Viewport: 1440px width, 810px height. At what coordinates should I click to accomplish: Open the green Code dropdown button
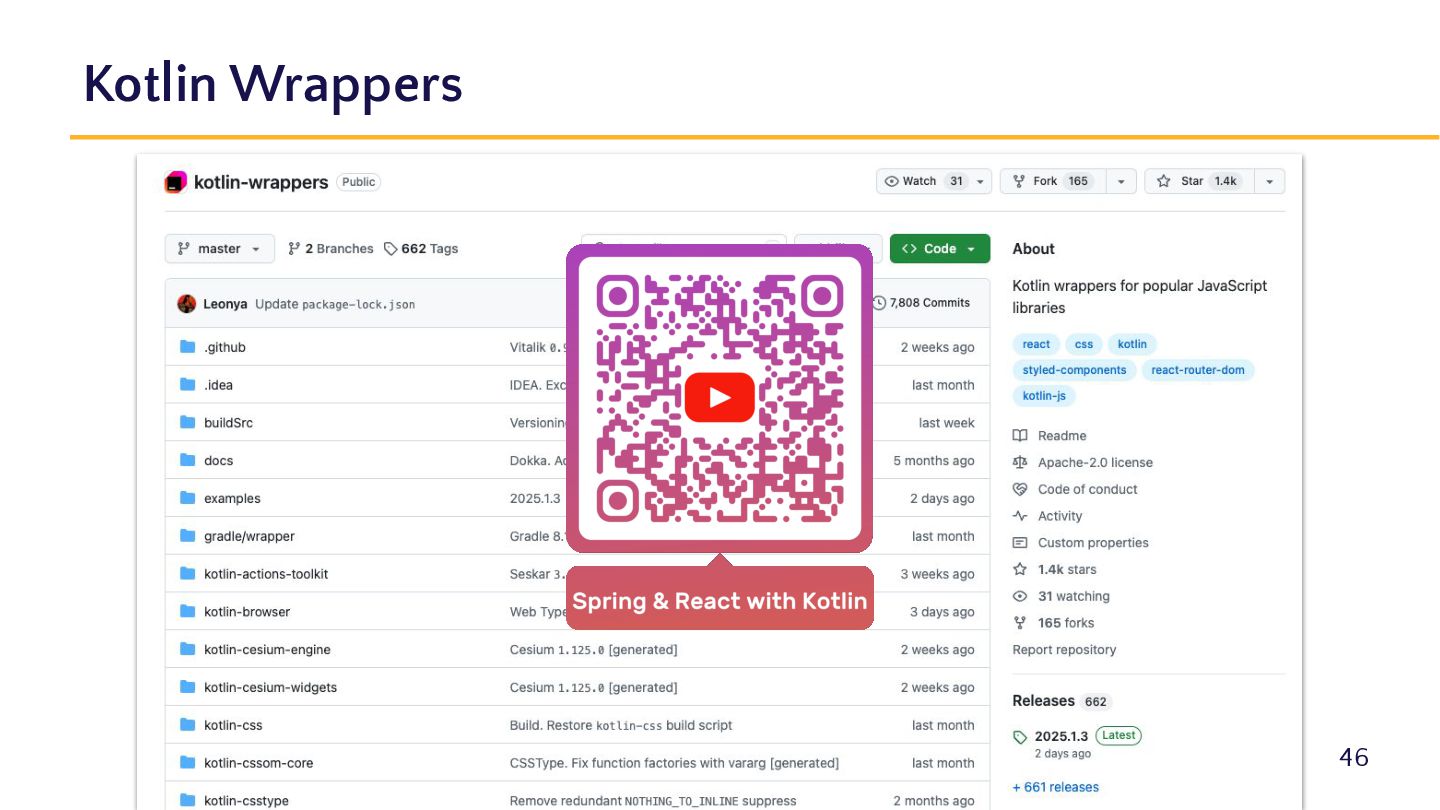pos(940,249)
